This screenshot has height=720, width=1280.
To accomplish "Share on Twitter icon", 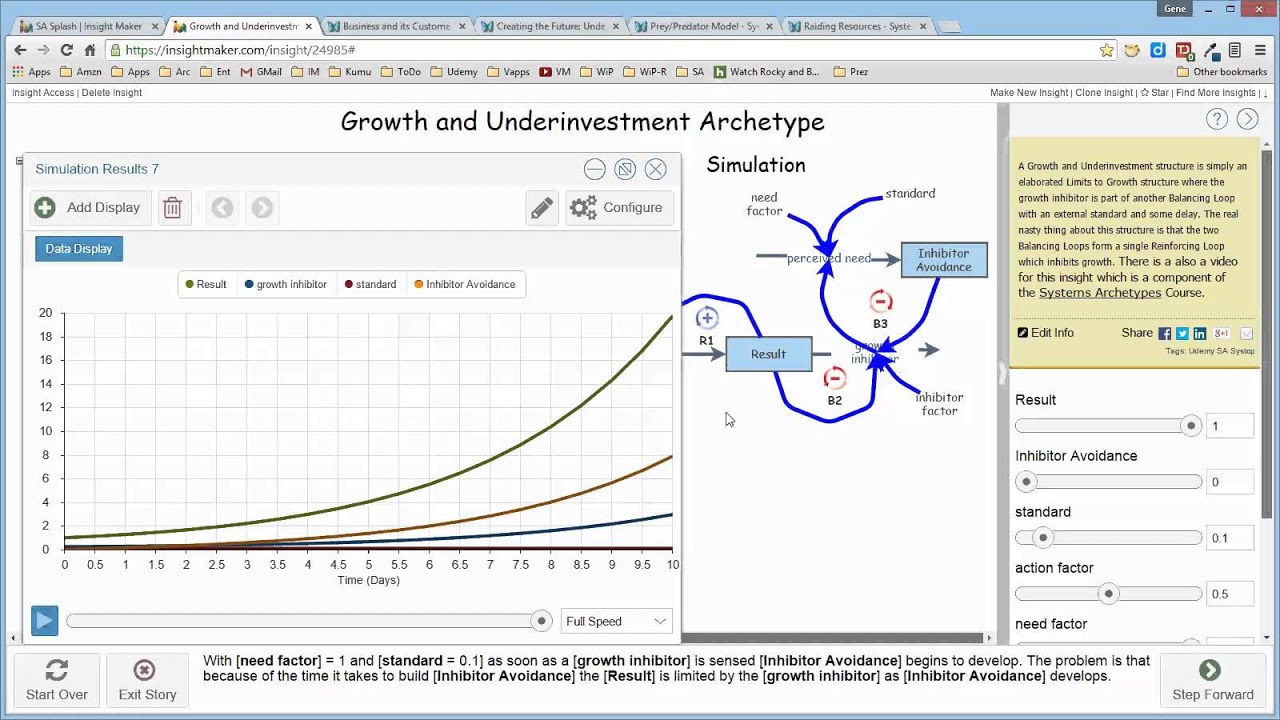I will 1182,333.
